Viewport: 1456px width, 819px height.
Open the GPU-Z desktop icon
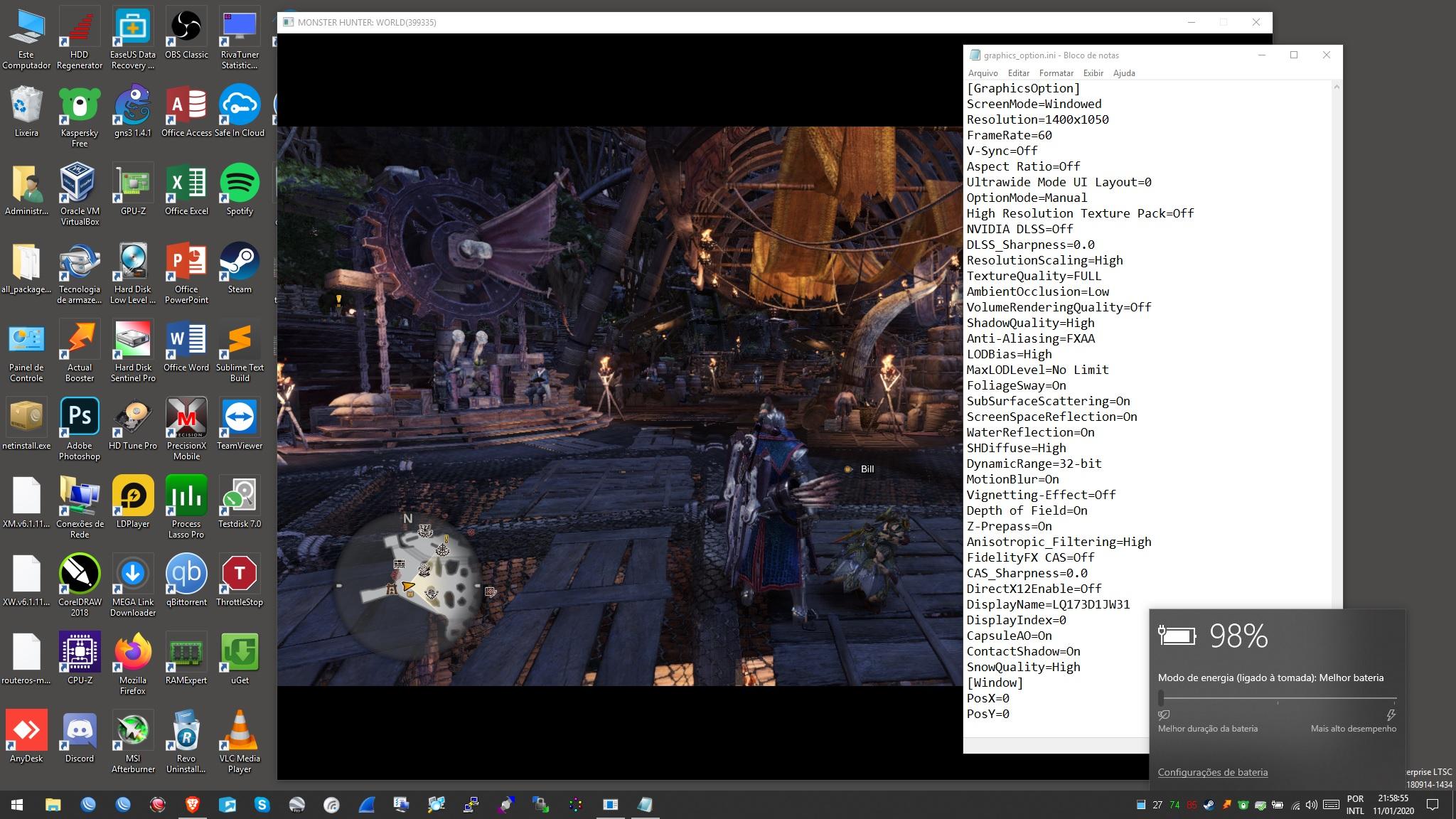tap(133, 190)
